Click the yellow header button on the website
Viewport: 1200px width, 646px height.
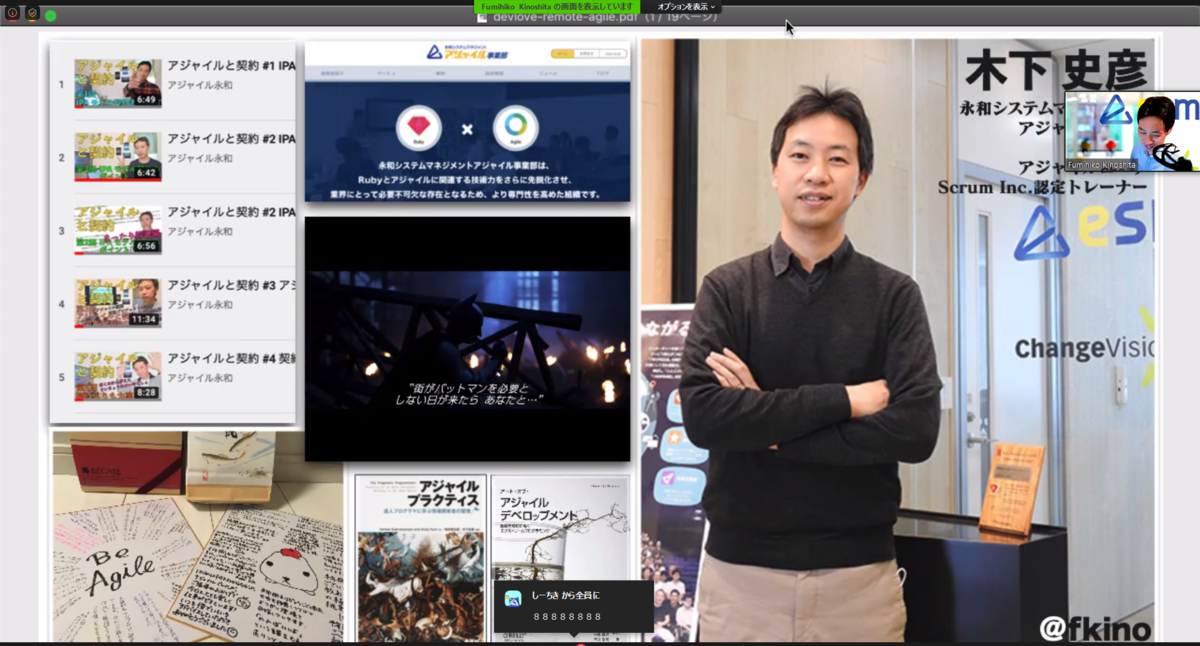coord(560,53)
